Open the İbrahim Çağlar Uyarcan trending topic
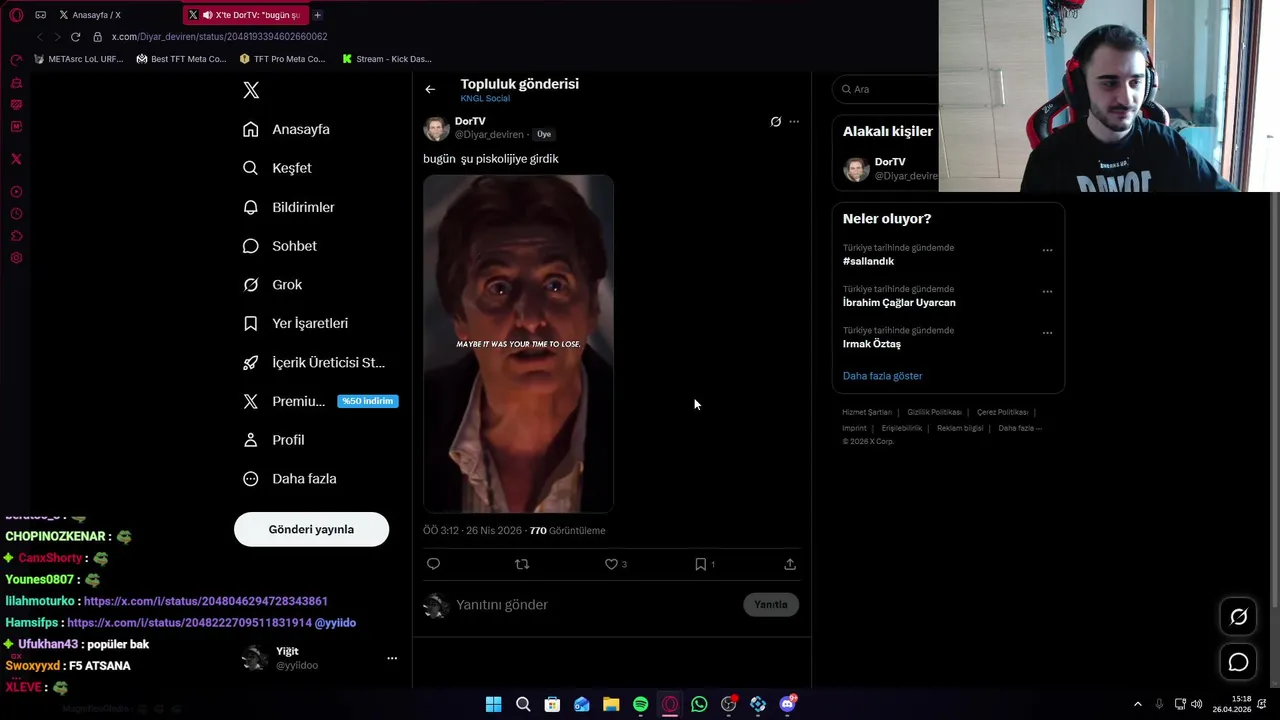Viewport: 1280px width, 720px height. pyautogui.click(x=899, y=302)
